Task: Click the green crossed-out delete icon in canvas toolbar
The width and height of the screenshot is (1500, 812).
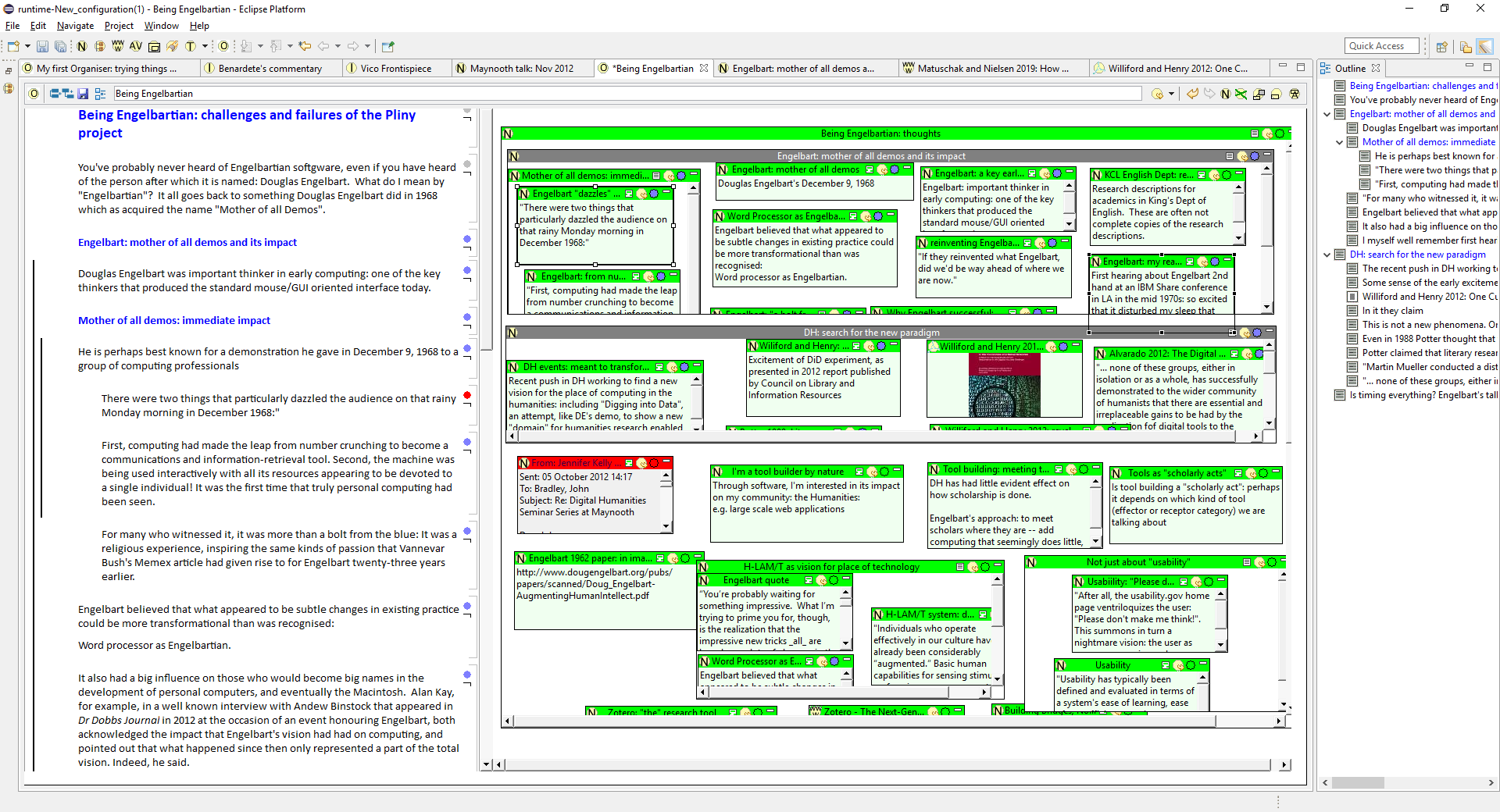Action: pyautogui.click(x=1241, y=94)
